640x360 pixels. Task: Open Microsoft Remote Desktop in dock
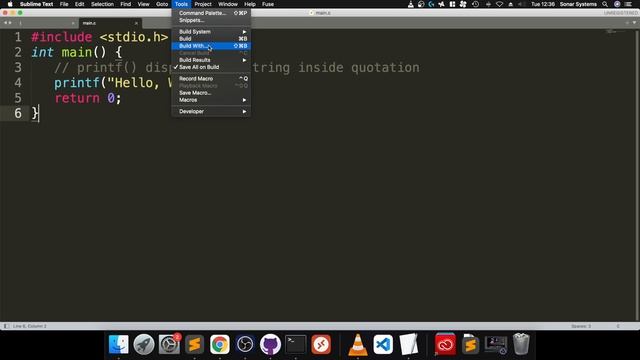[321, 344]
